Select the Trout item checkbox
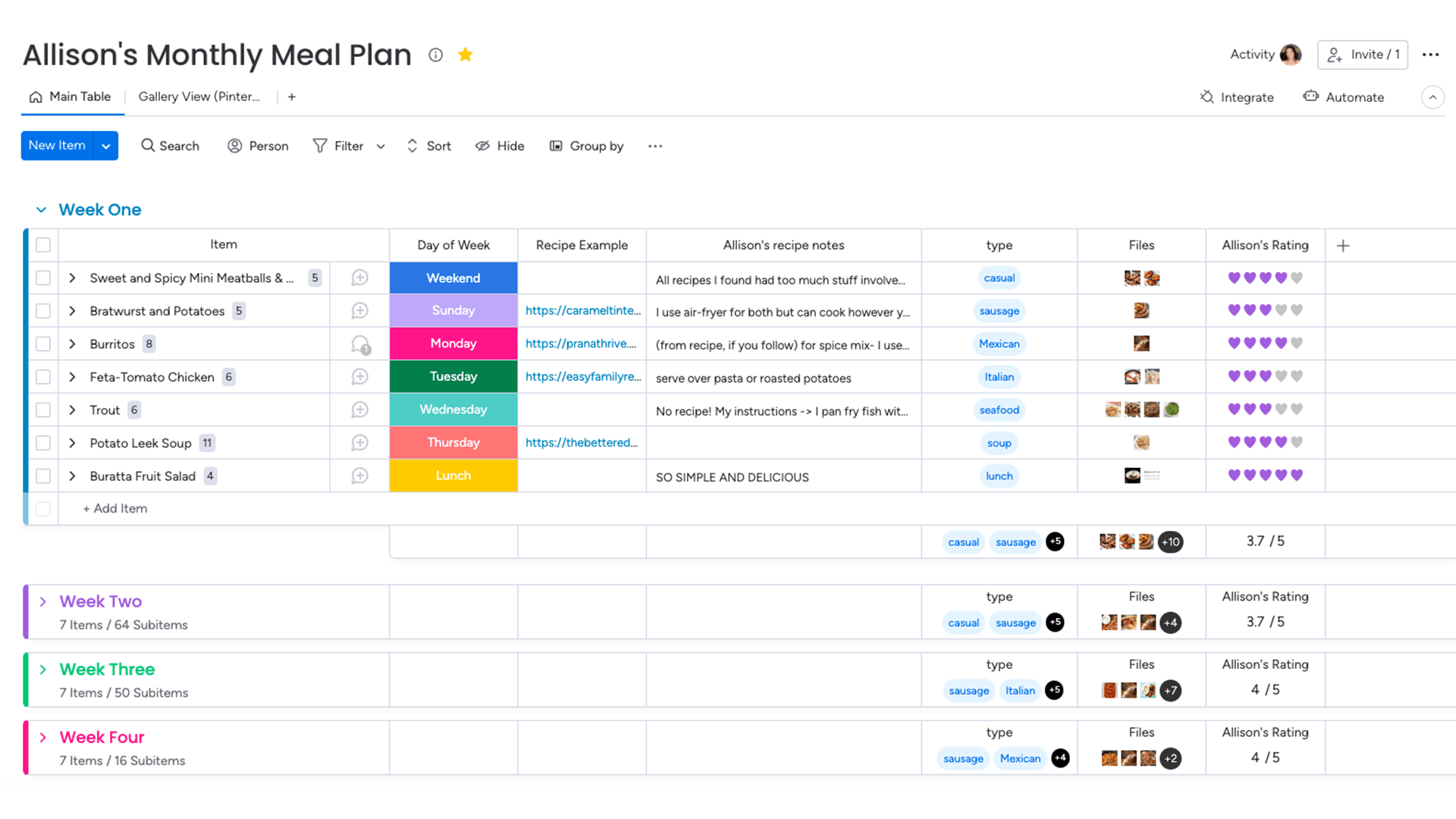Viewport: 1456px width, 819px height. pos(43,409)
